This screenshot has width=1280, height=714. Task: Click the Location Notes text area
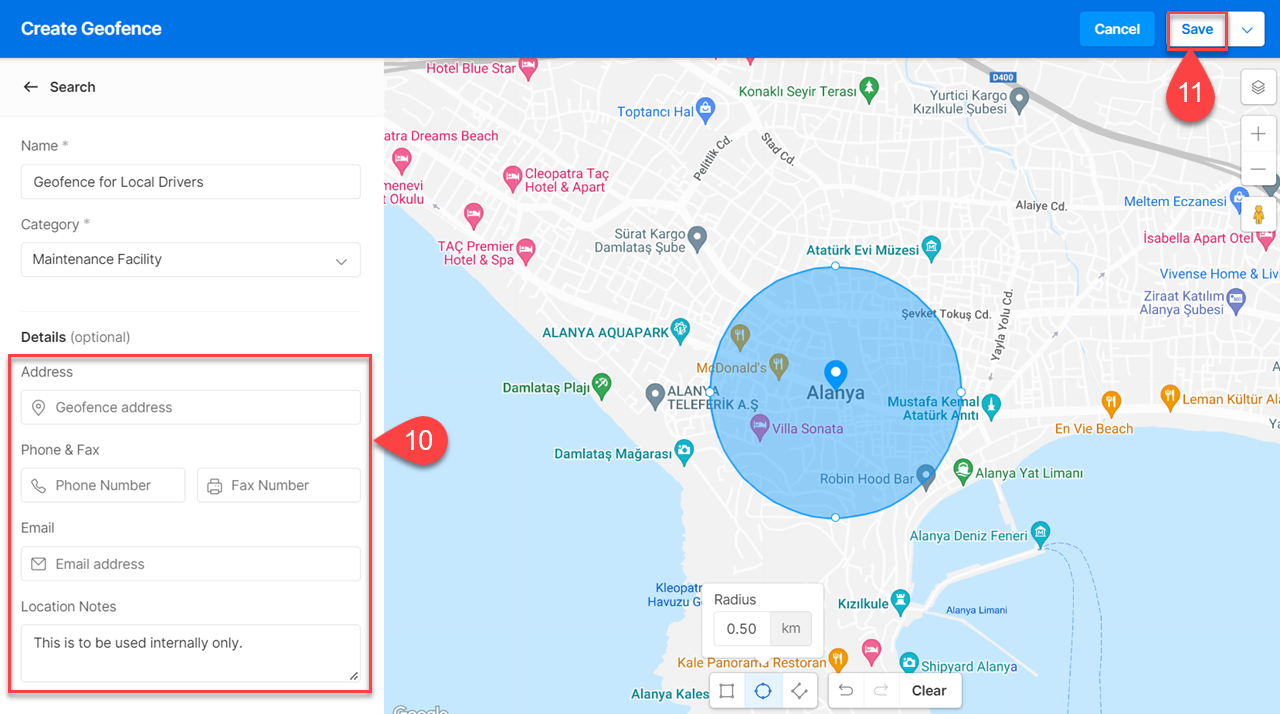pos(191,654)
